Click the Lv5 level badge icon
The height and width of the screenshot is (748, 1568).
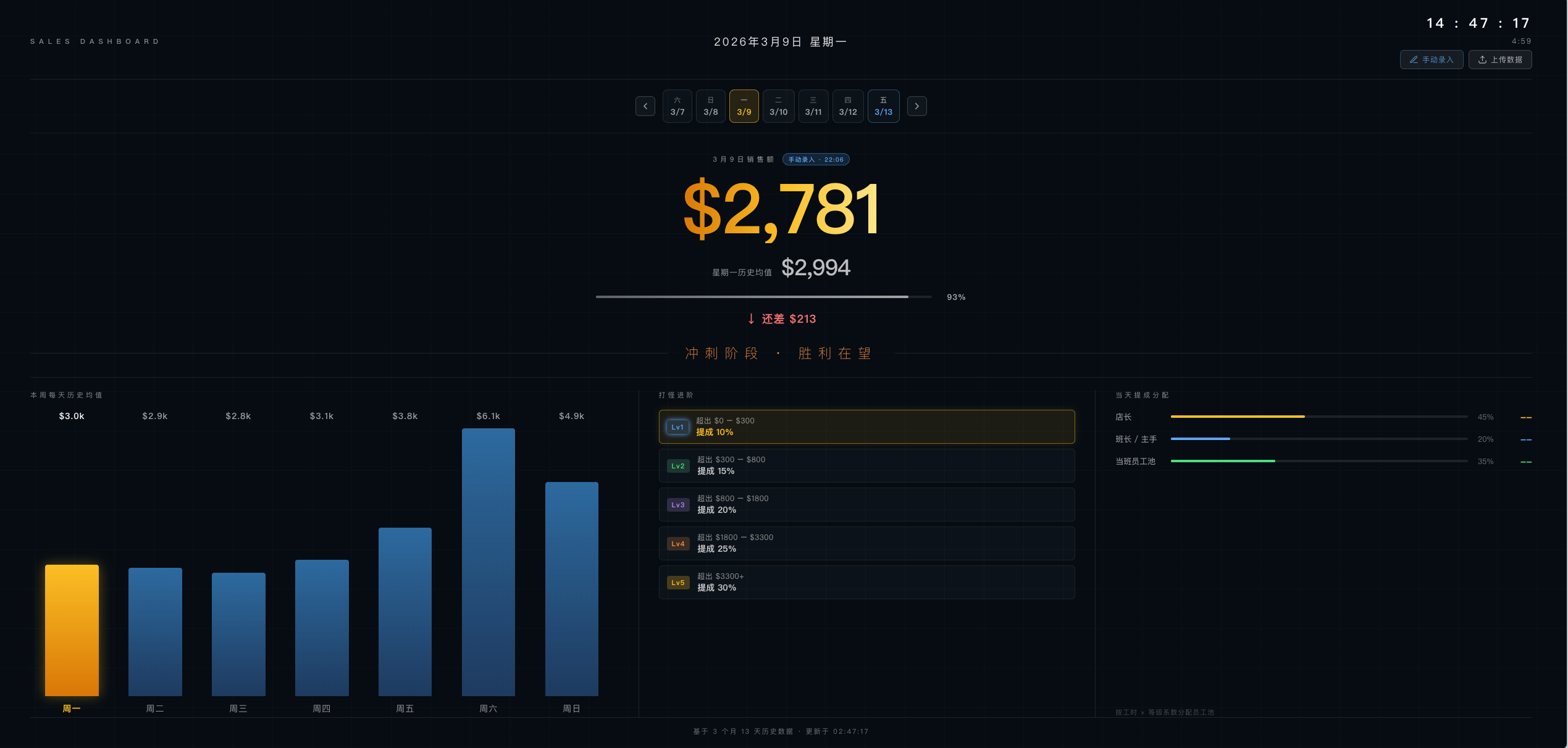tap(677, 582)
